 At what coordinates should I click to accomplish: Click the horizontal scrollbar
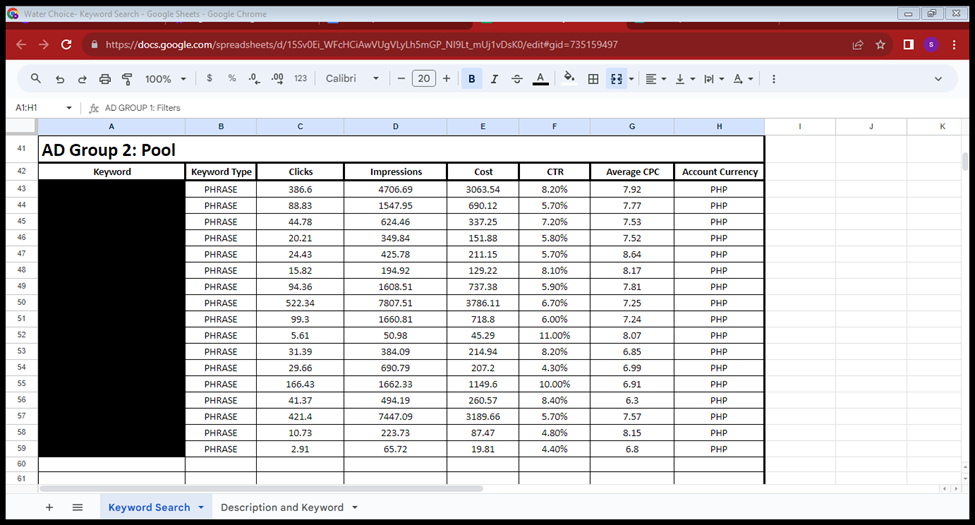[261, 489]
